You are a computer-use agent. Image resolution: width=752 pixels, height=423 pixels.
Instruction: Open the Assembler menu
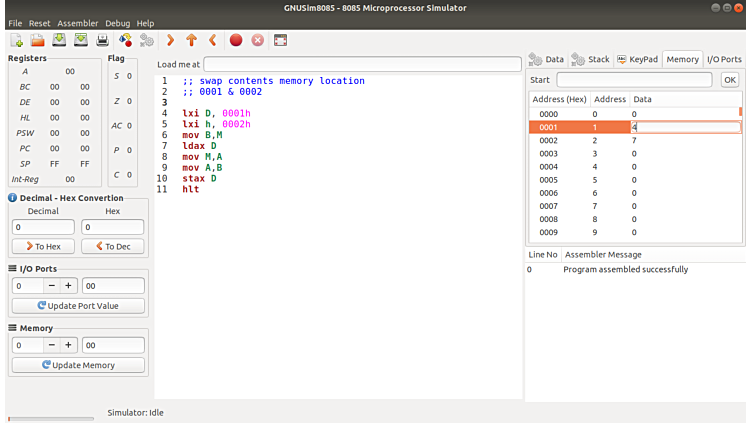point(78,23)
